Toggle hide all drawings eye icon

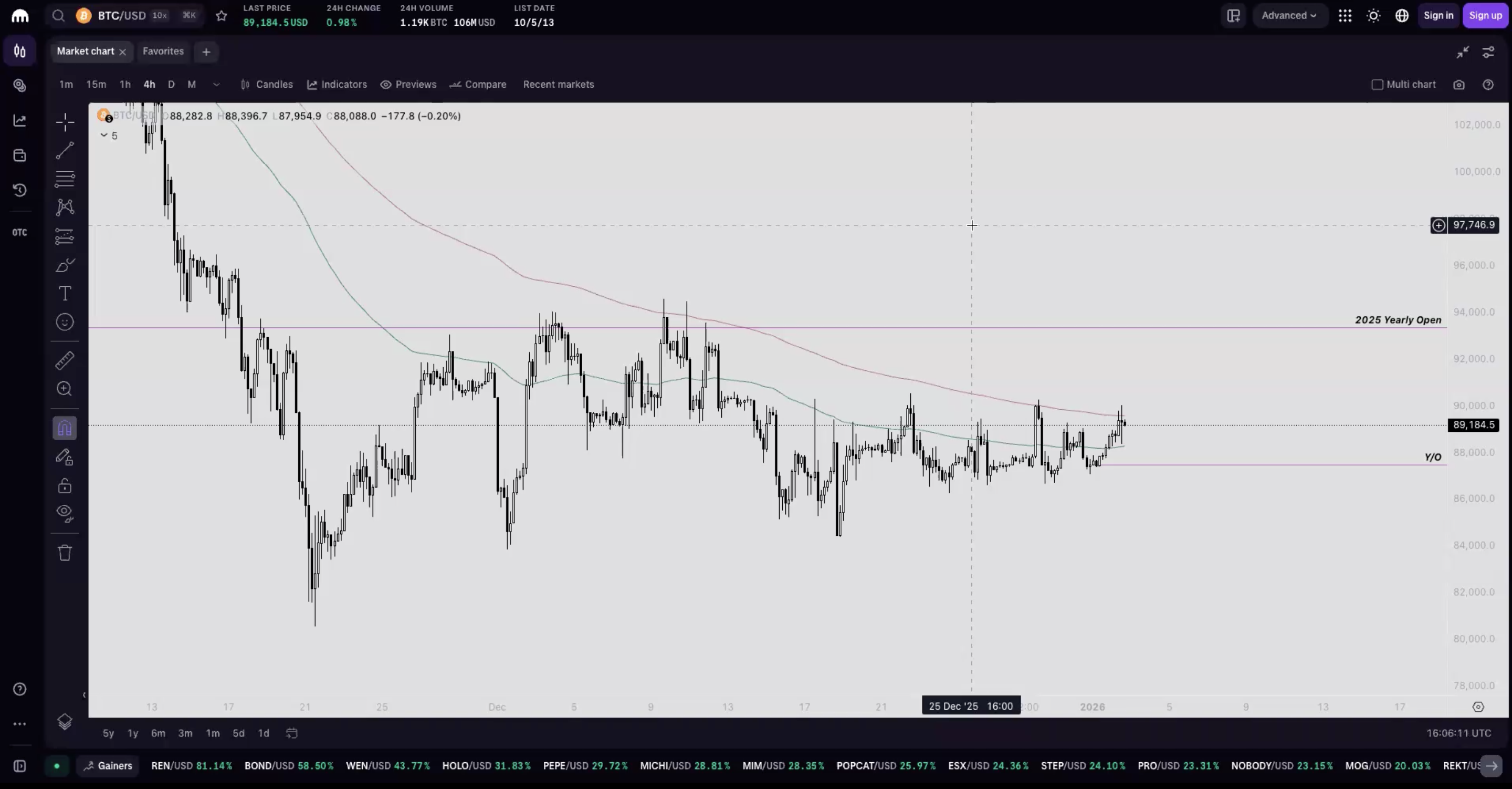(x=65, y=513)
